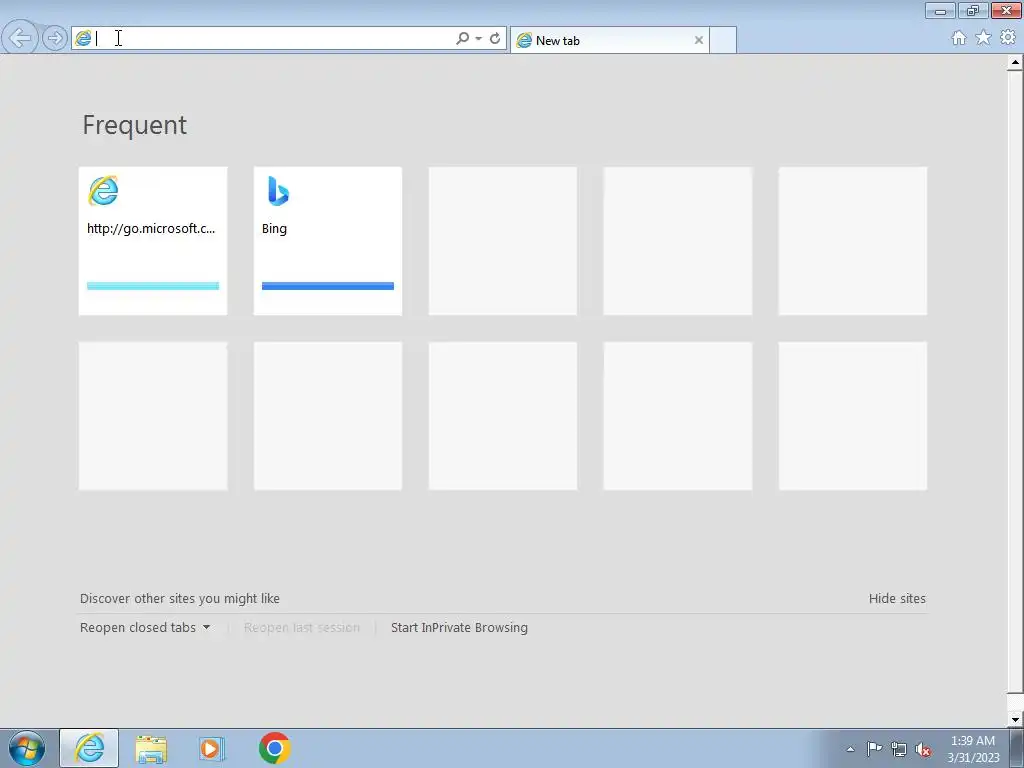Click Discover other sites you might like
The height and width of the screenshot is (768, 1024).
(x=180, y=598)
